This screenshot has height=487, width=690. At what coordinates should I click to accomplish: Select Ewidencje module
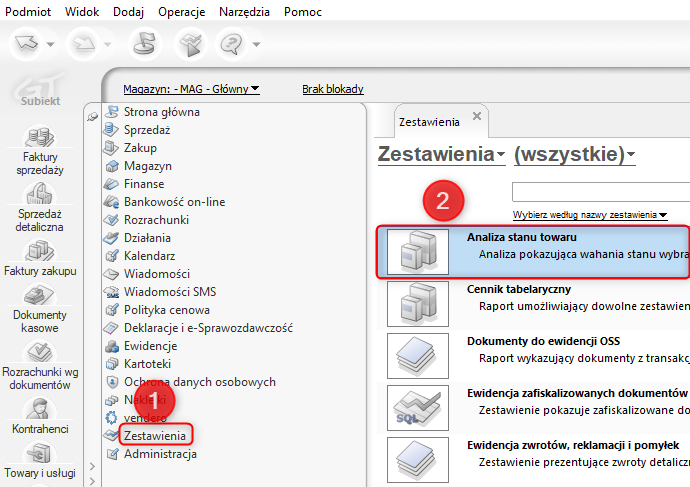click(x=150, y=346)
